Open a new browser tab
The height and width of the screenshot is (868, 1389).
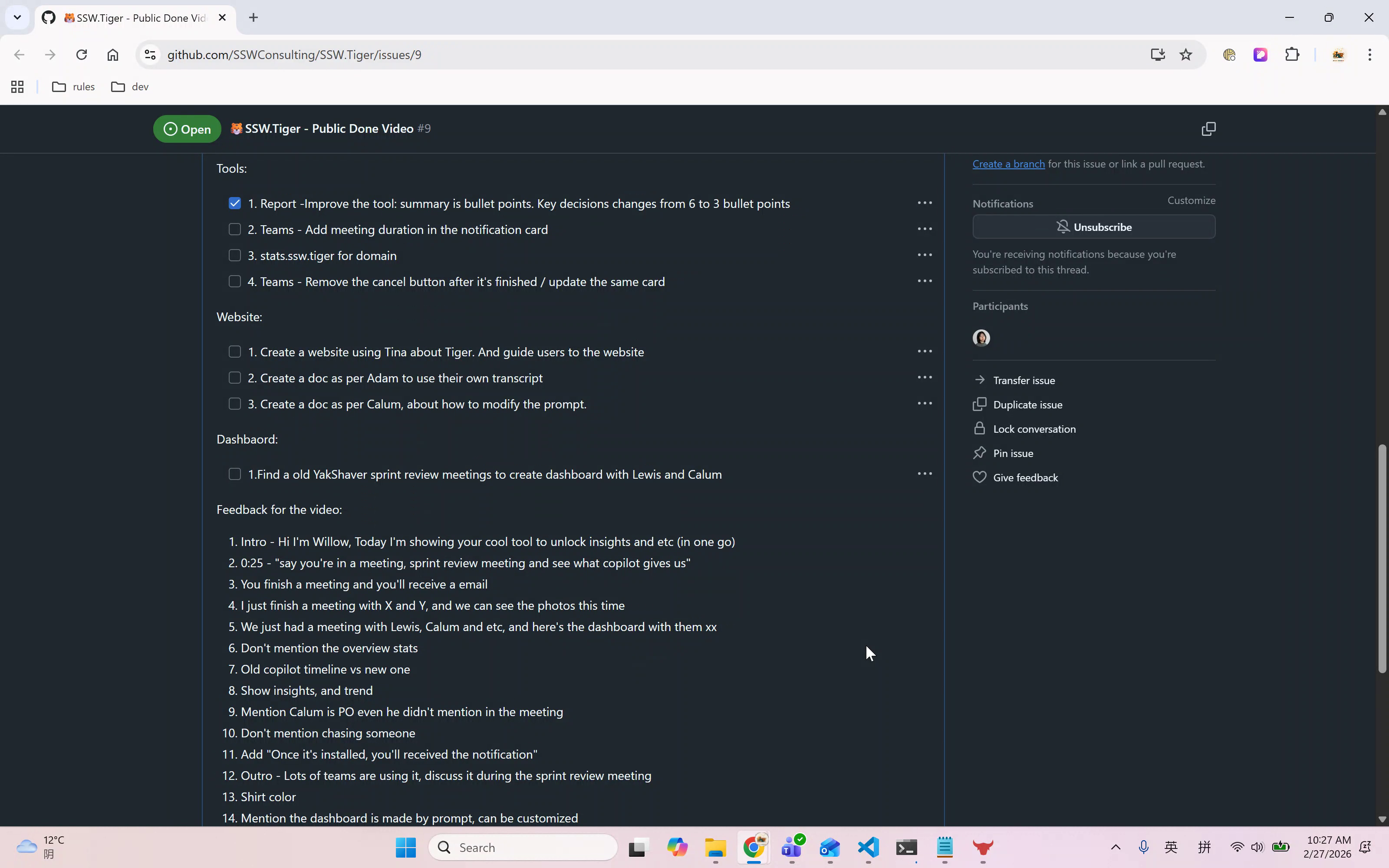tap(253, 18)
